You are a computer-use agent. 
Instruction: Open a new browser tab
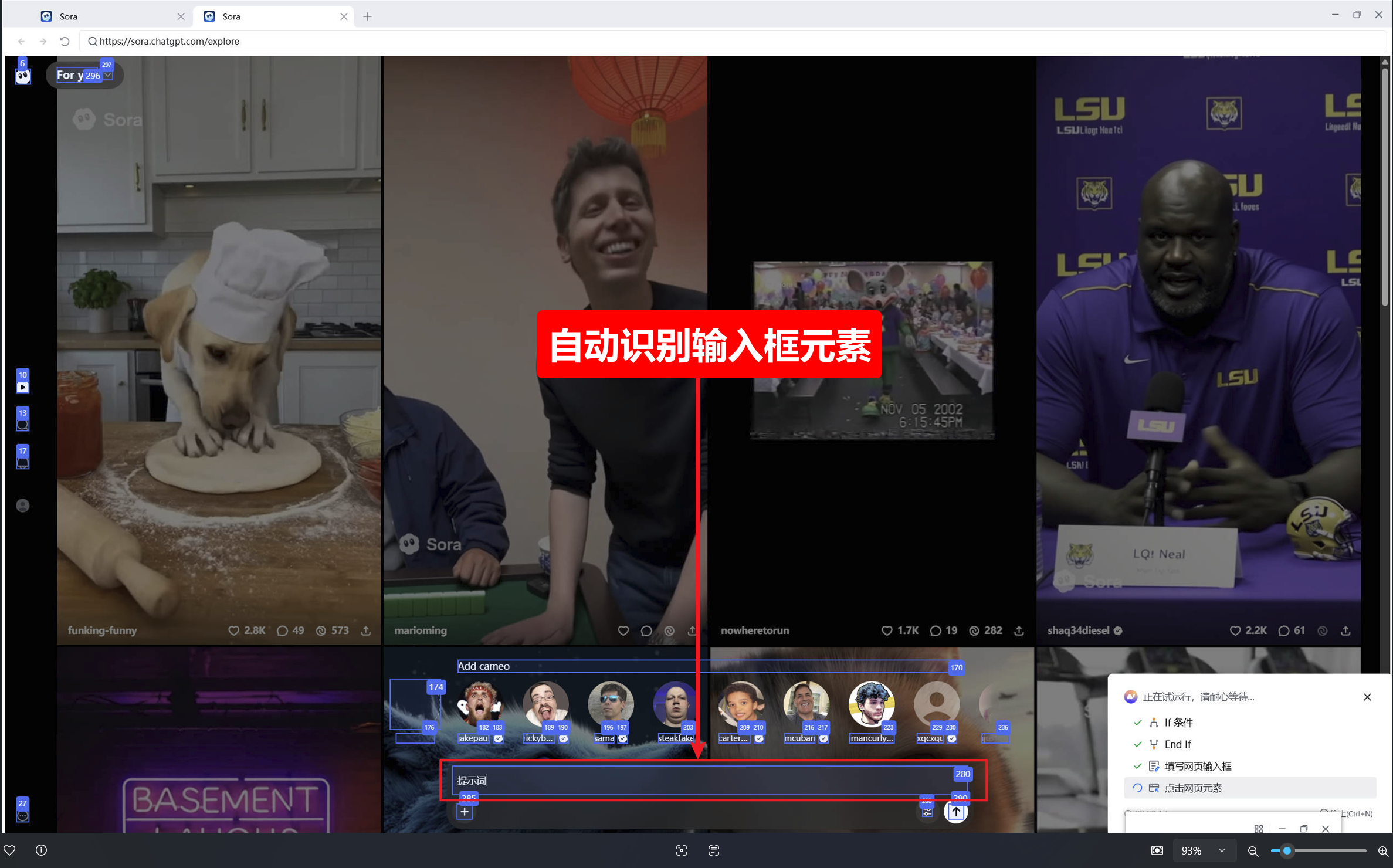click(367, 16)
